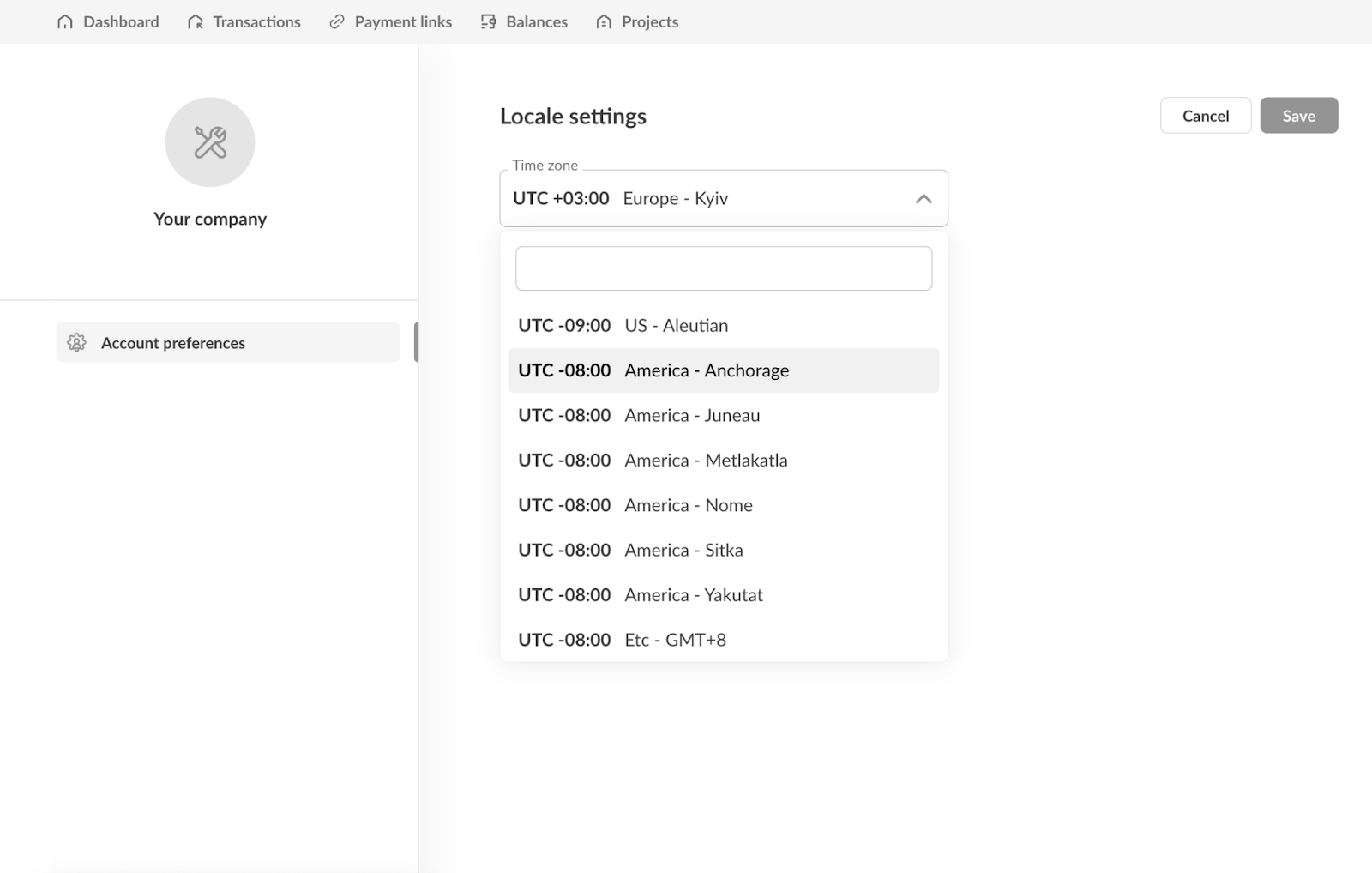
Task: Click the company avatar tools icon
Action: tap(210, 142)
